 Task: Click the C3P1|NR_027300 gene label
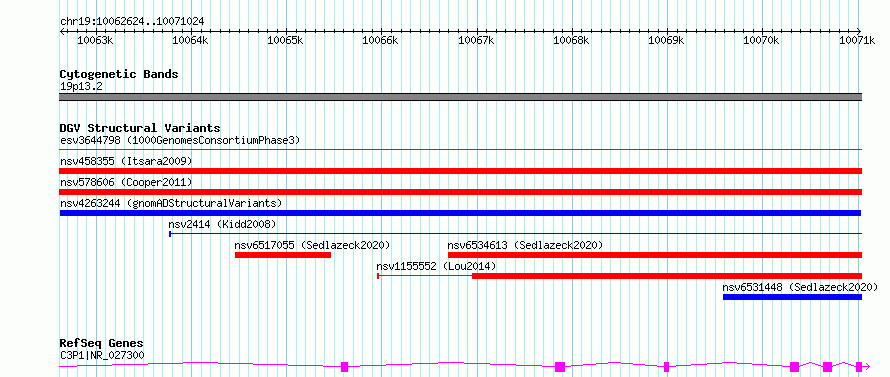click(x=102, y=355)
